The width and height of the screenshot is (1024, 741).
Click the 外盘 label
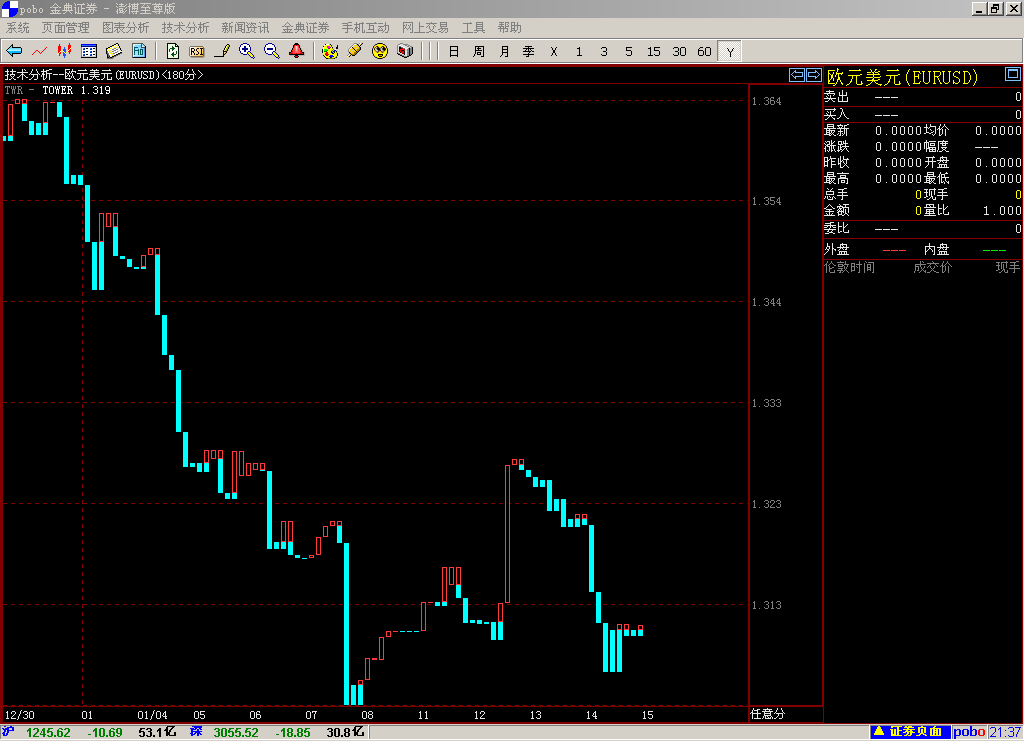(x=837, y=249)
